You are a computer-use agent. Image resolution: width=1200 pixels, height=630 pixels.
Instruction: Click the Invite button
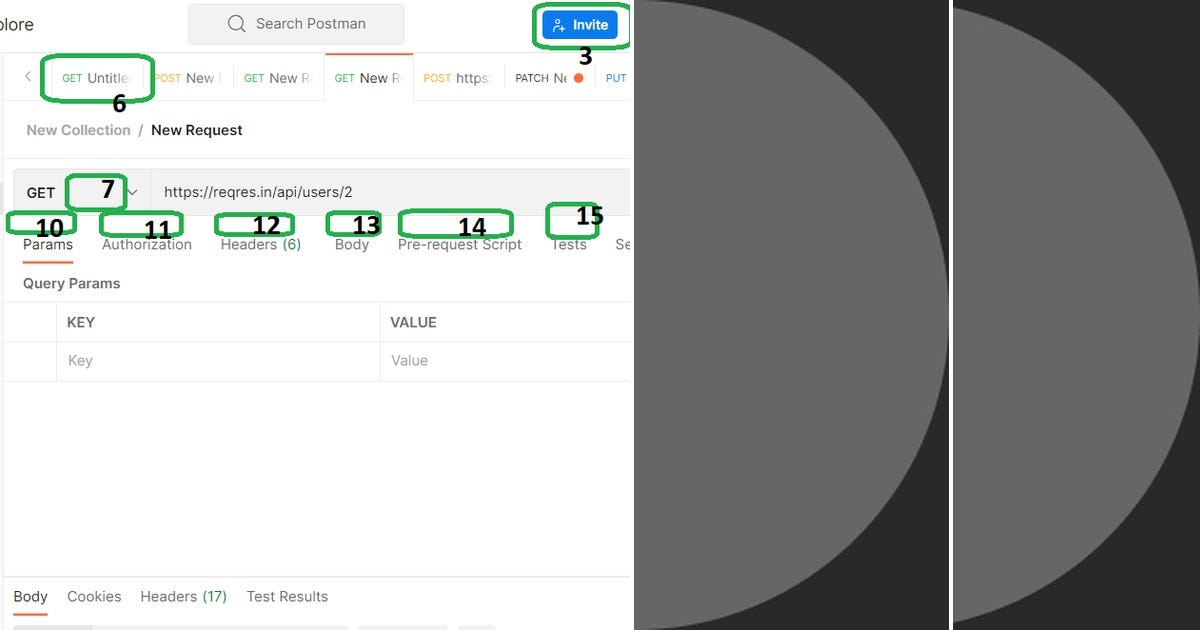point(581,26)
